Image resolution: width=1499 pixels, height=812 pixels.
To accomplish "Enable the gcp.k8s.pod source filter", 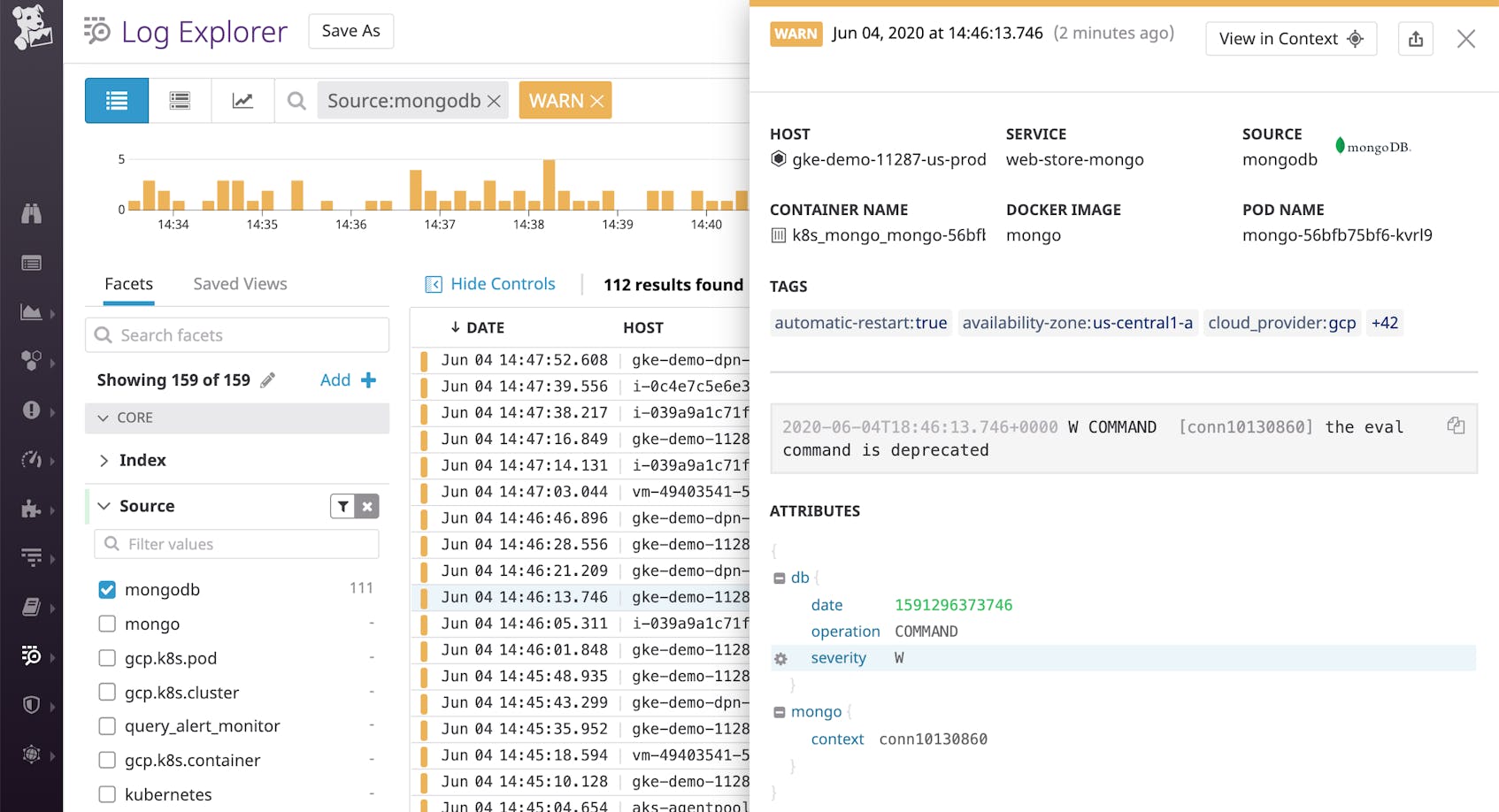I will (107, 658).
